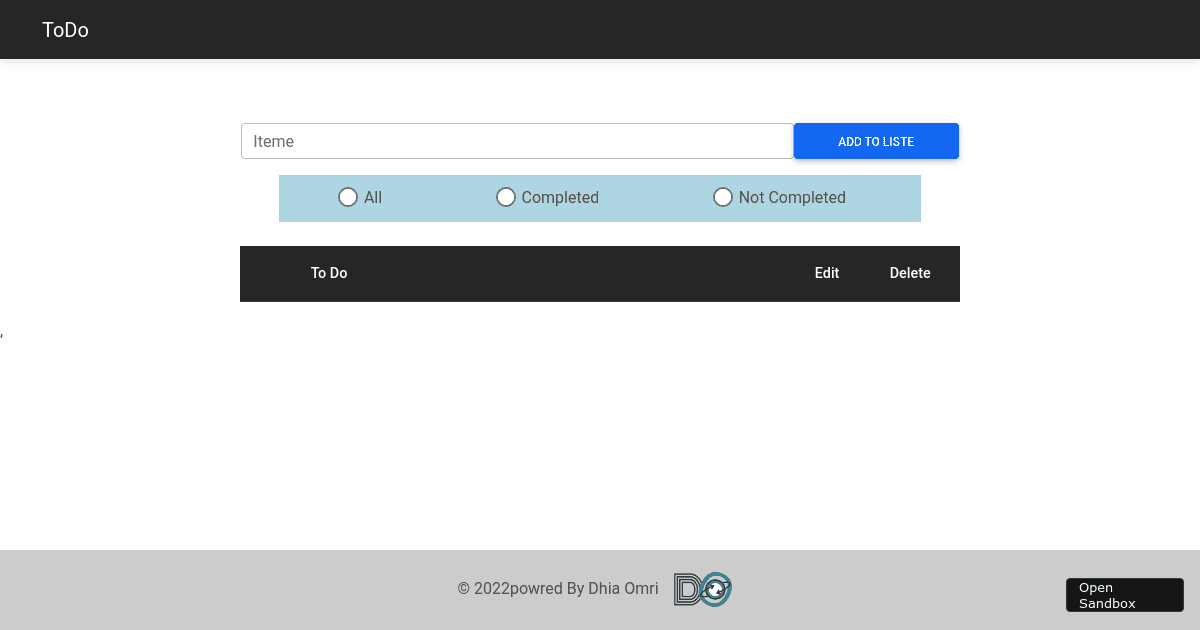Click the Dhia Omri copyright text
The width and height of the screenshot is (1200, 630).
pyautogui.click(x=558, y=589)
